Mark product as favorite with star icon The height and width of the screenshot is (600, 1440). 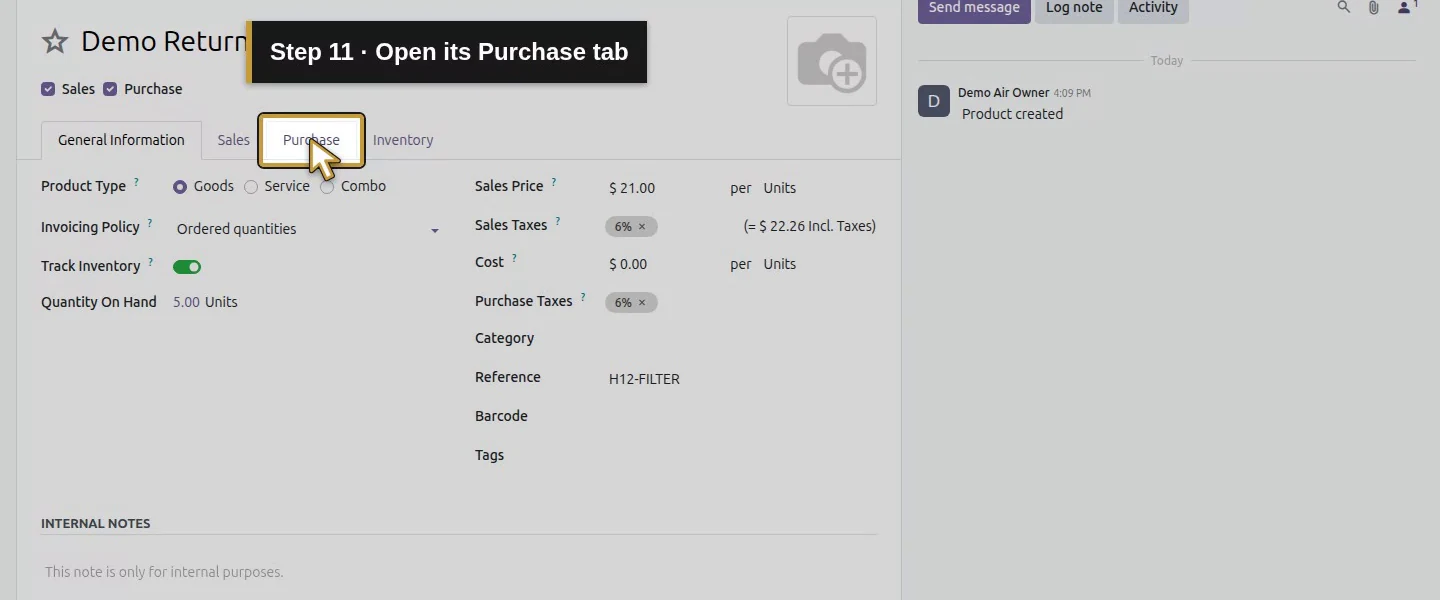point(55,42)
